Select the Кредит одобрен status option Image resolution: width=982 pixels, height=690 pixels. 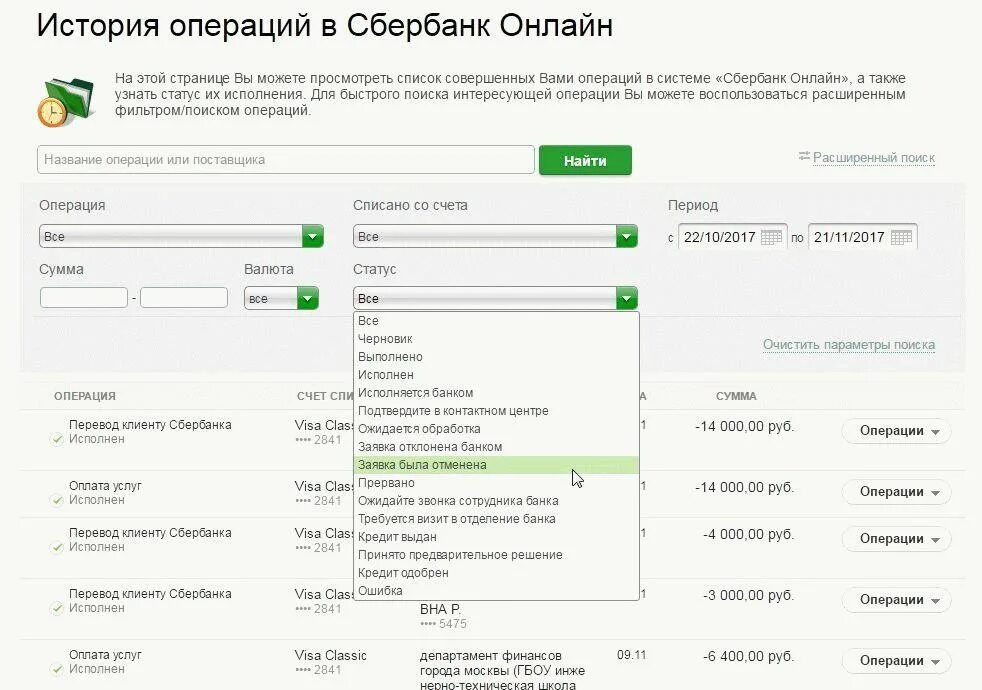pos(400,572)
